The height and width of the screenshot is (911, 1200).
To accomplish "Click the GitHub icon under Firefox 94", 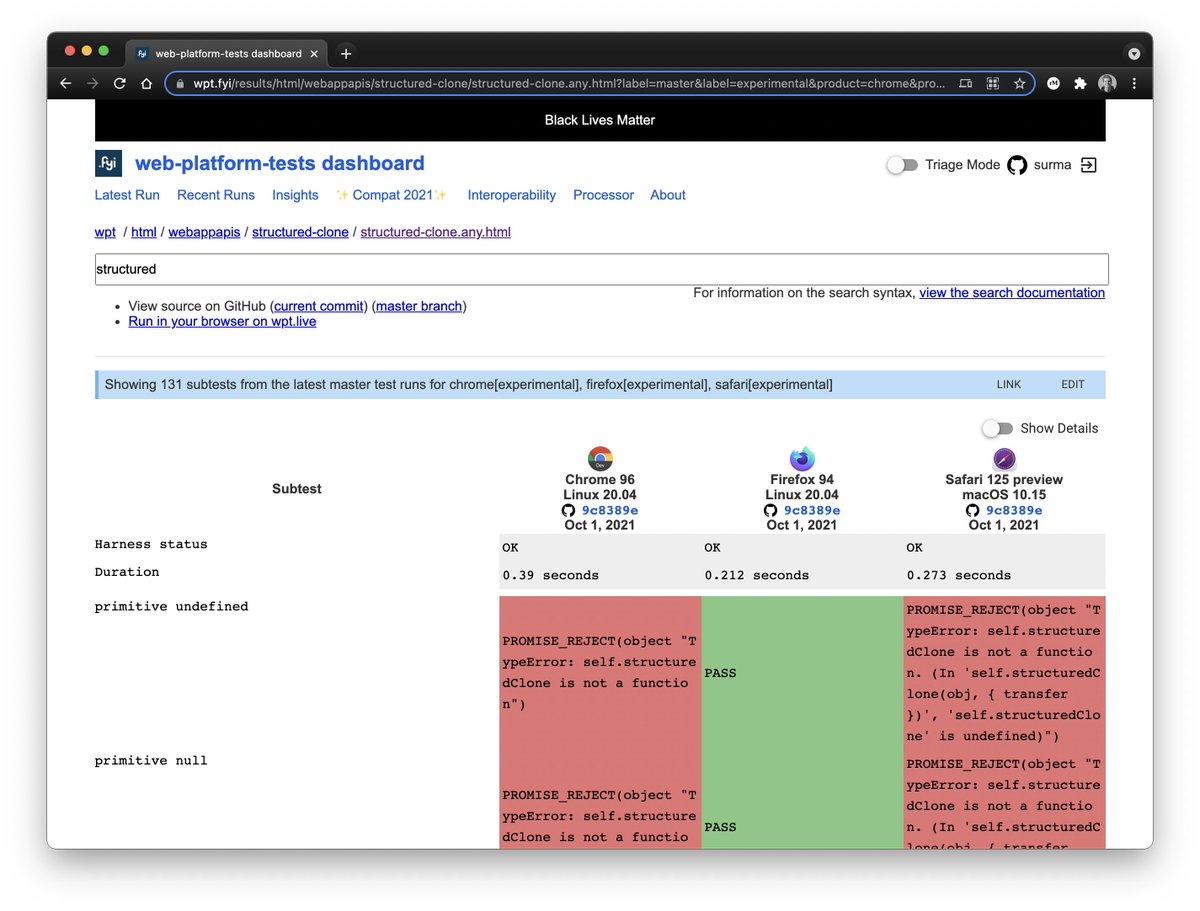I will coord(770,510).
